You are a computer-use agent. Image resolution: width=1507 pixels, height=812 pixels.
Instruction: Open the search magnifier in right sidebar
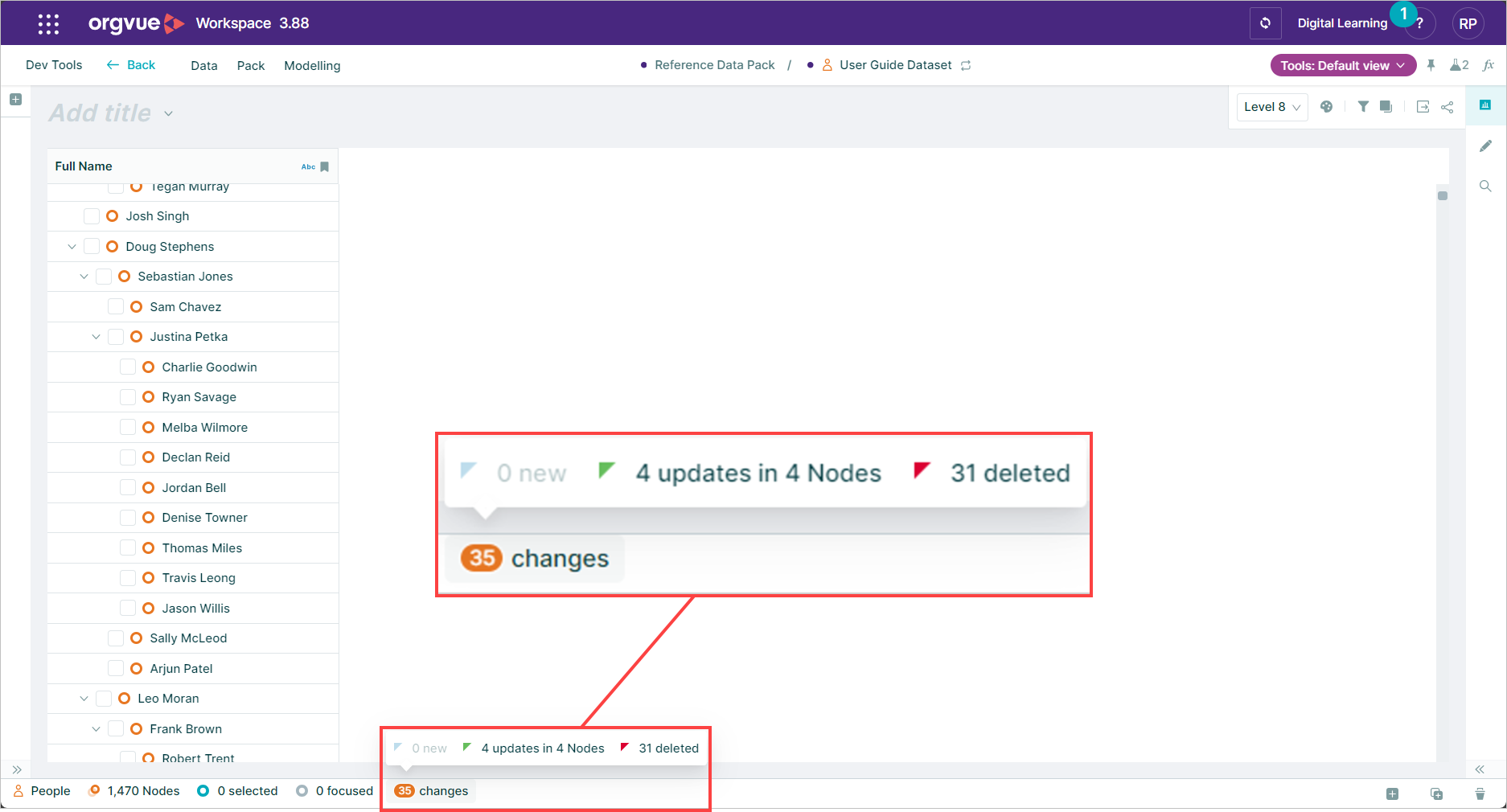pyautogui.click(x=1485, y=186)
